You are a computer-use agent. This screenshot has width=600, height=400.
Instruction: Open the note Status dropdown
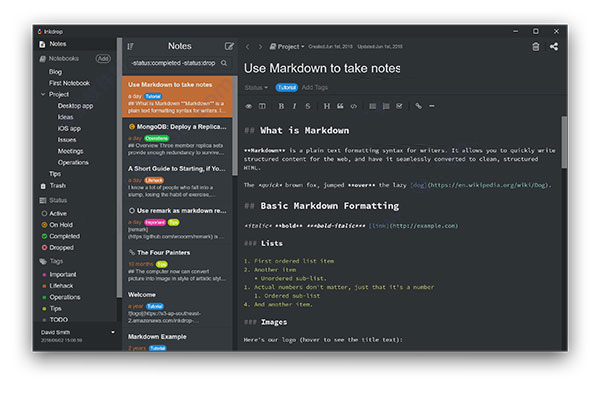[256, 88]
